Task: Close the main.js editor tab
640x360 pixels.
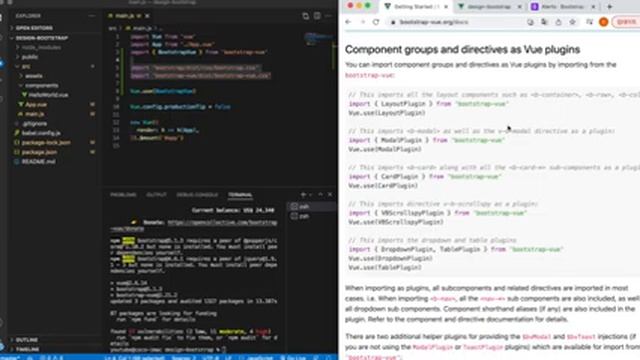Action: point(147,16)
